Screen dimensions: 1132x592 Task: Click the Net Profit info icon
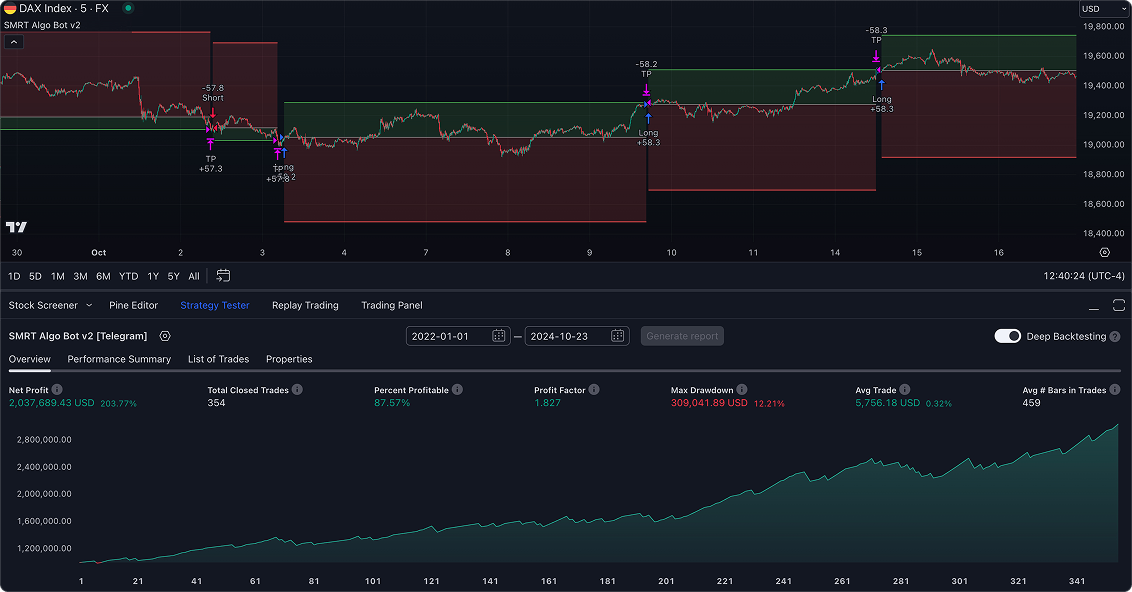[57, 390]
